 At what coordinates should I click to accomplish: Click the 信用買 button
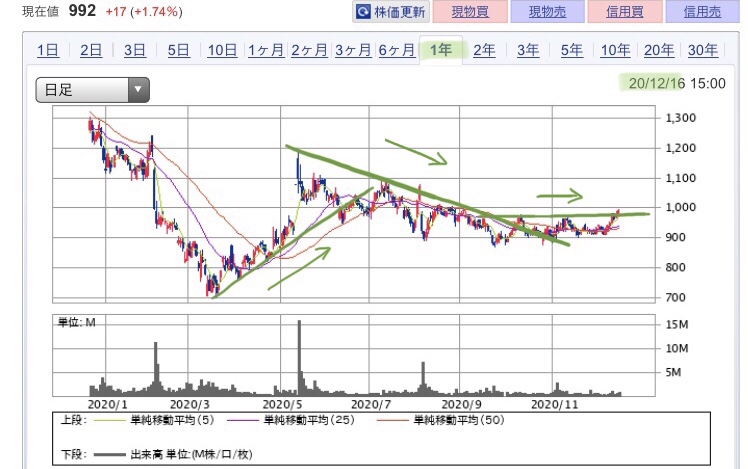[625, 11]
